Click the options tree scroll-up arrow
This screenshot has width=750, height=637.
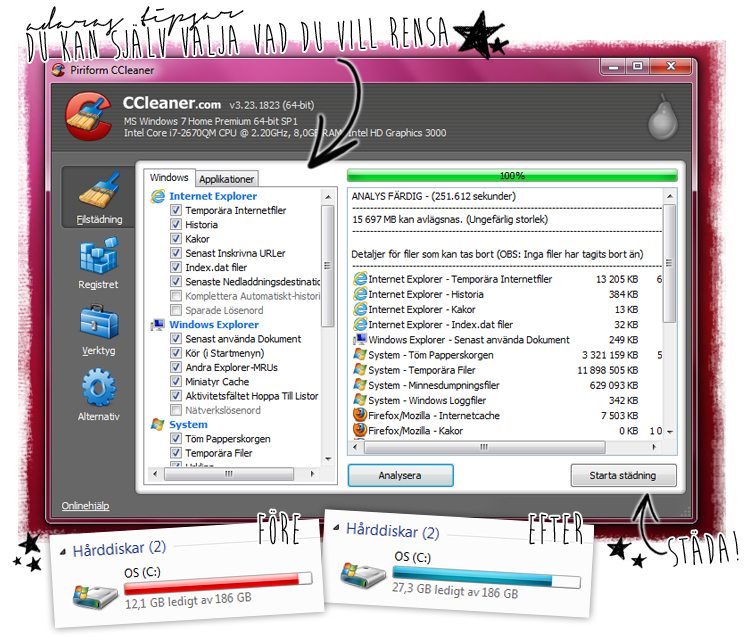(328, 197)
